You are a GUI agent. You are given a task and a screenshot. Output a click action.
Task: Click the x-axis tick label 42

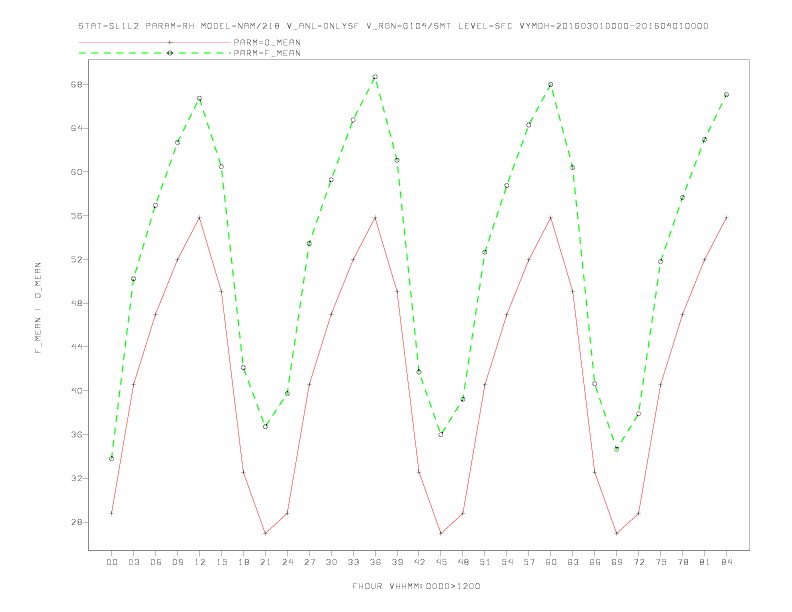point(419,562)
